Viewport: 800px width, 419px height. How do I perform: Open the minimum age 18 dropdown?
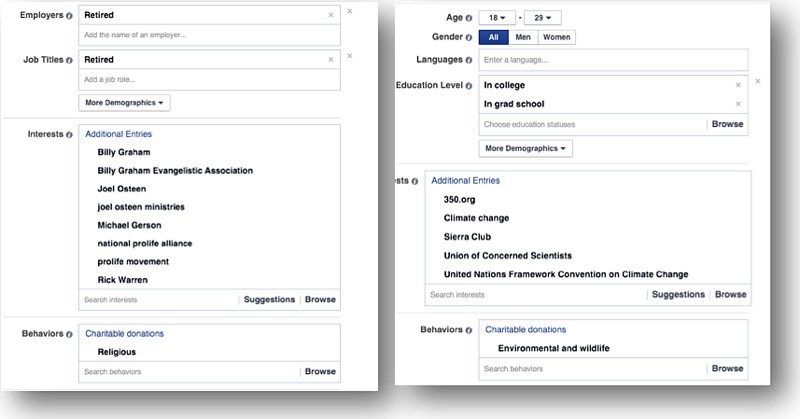pyautogui.click(x=497, y=18)
